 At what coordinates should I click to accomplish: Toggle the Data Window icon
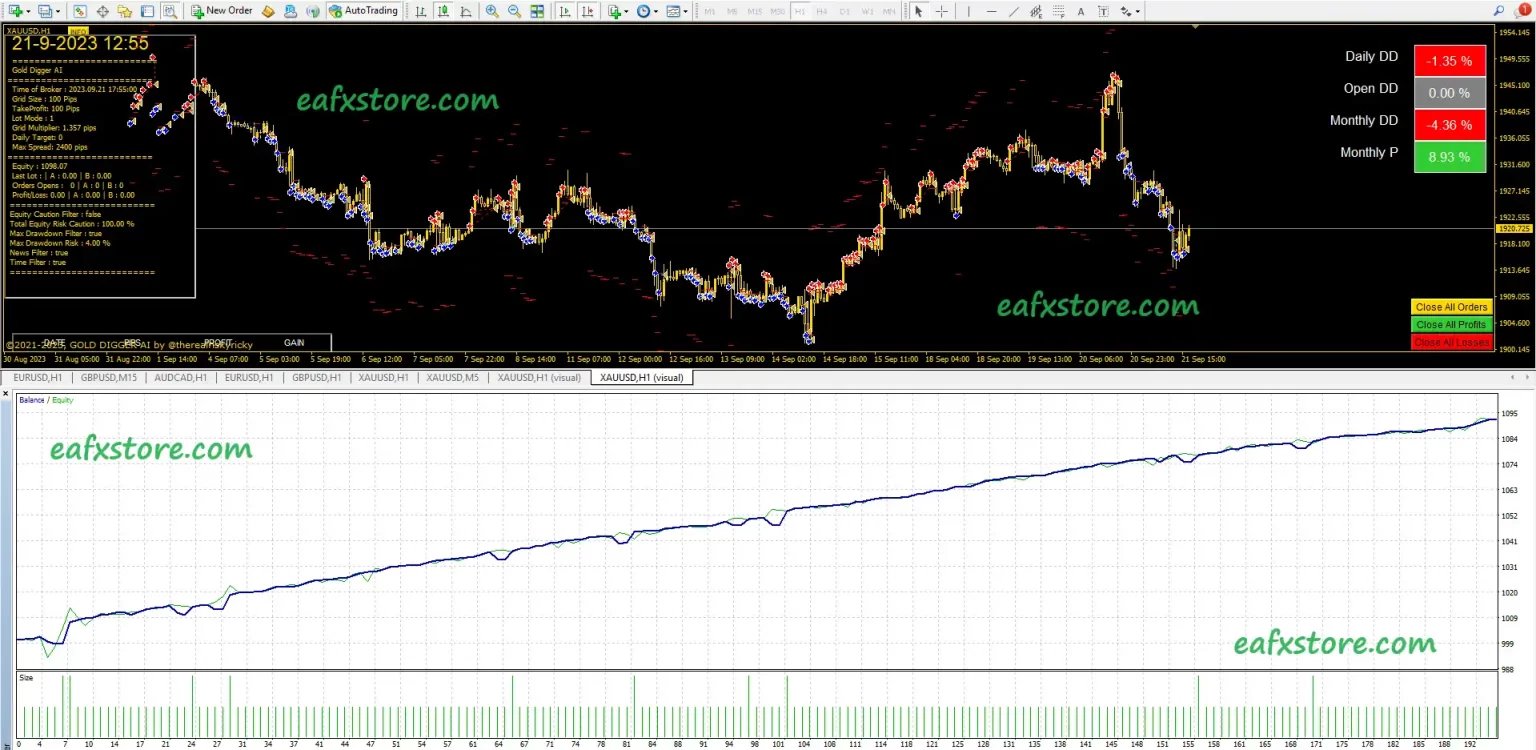tap(102, 11)
